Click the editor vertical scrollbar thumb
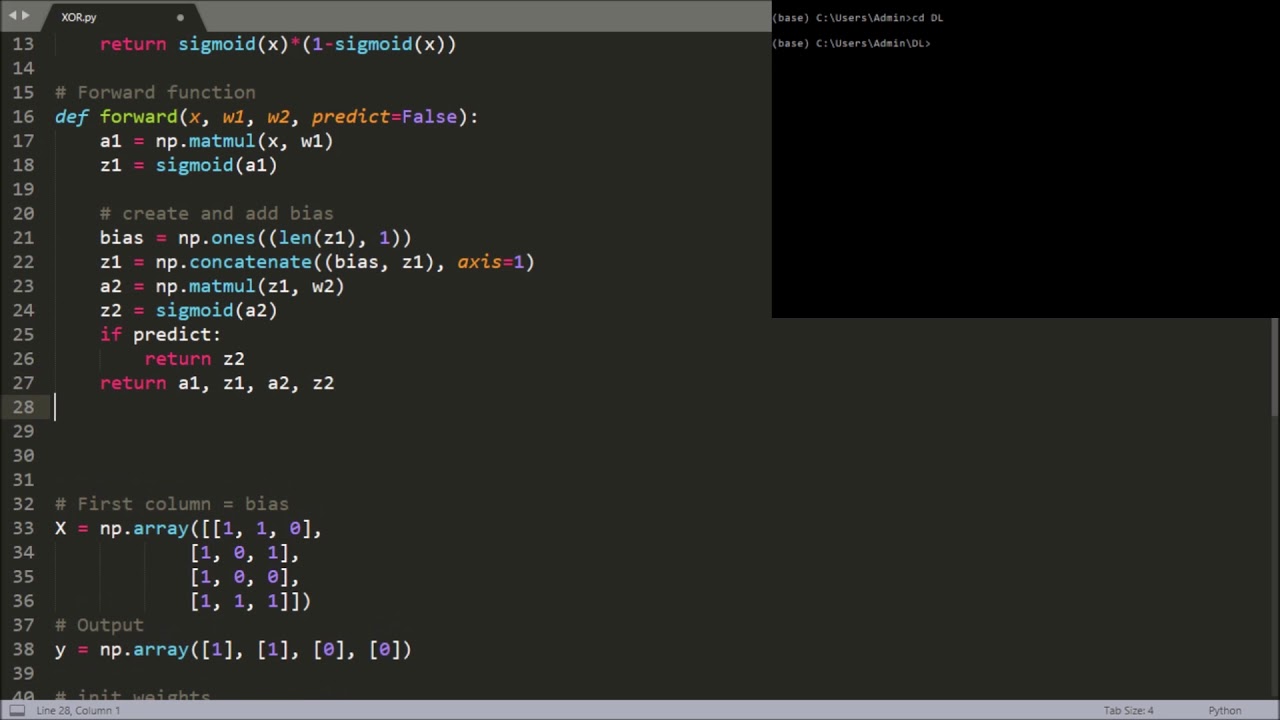This screenshot has height=720, width=1280. tap(1274, 367)
